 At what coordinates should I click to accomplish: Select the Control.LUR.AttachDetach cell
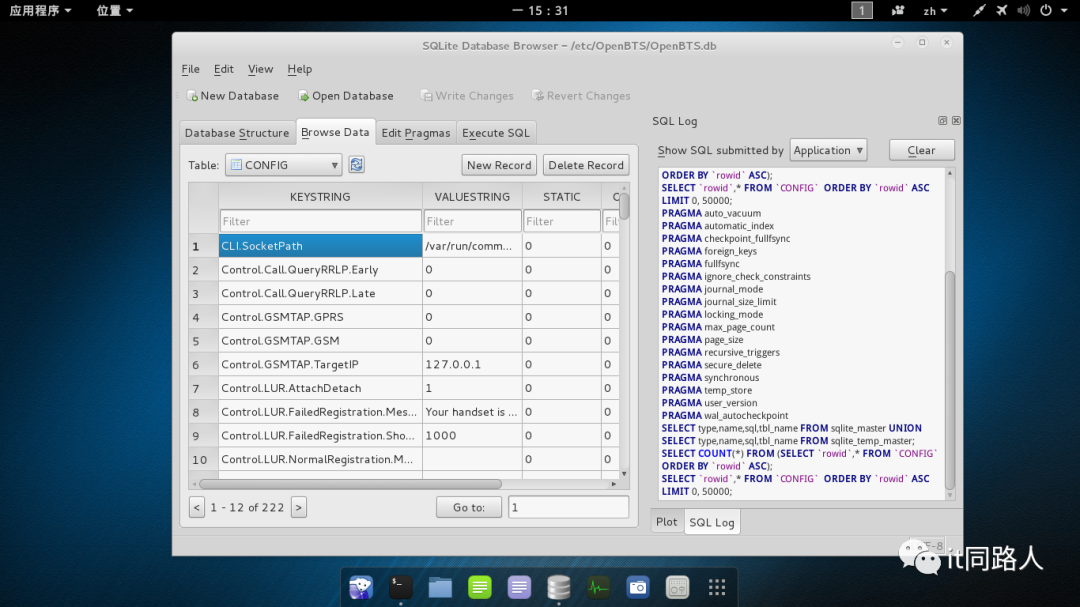(x=320, y=388)
